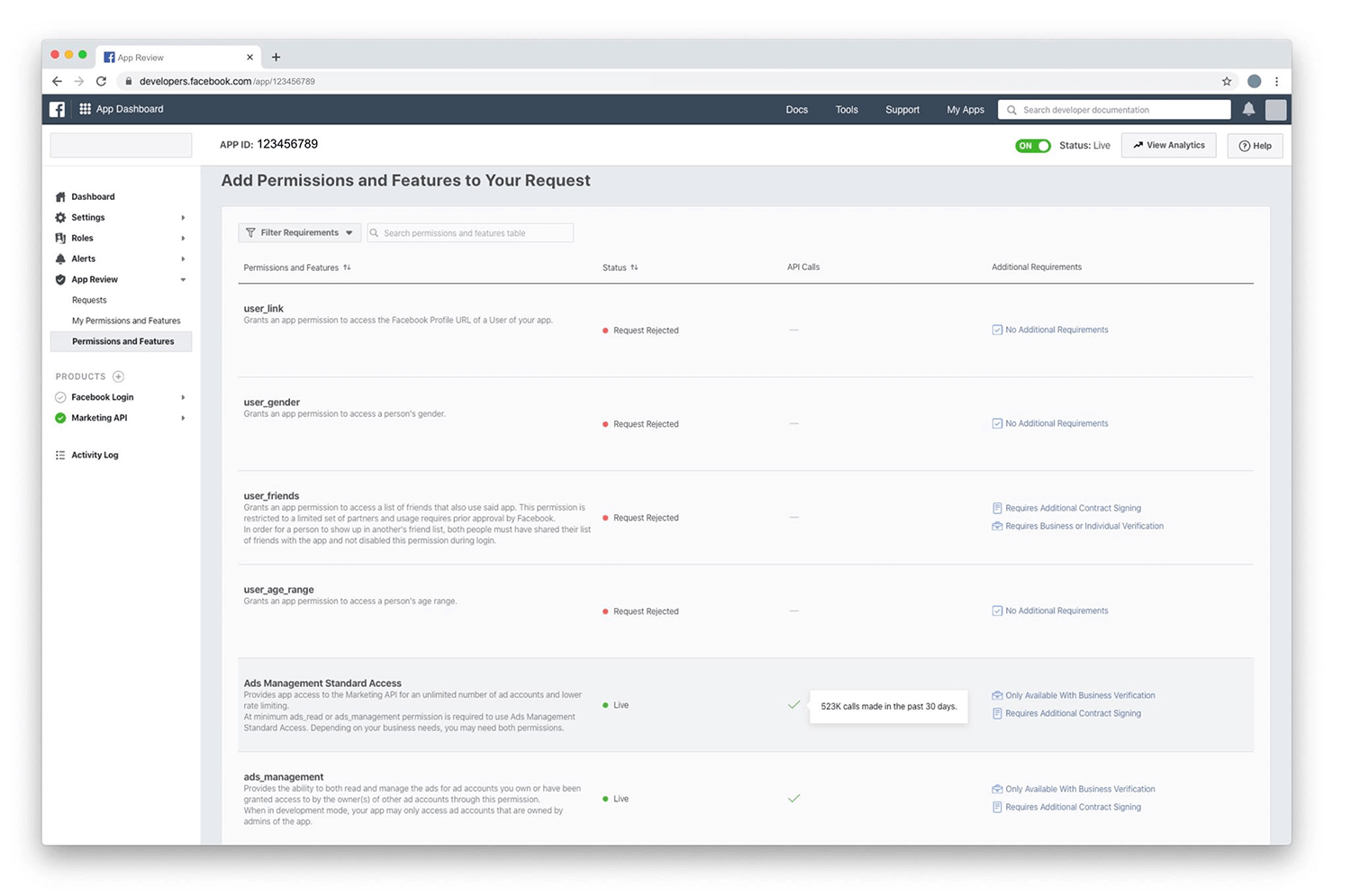Open Requires Business or Individual Verification link
Viewport: 1351px width, 896px height.
1084,526
